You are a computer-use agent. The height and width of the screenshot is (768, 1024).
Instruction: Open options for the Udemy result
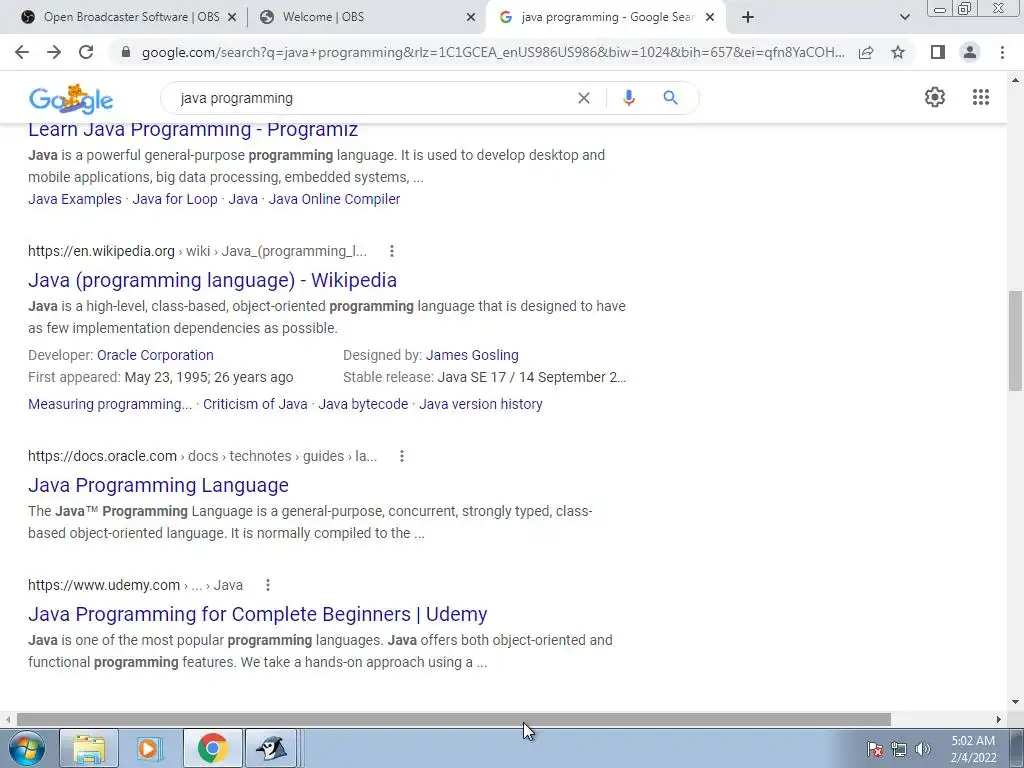[x=268, y=585]
